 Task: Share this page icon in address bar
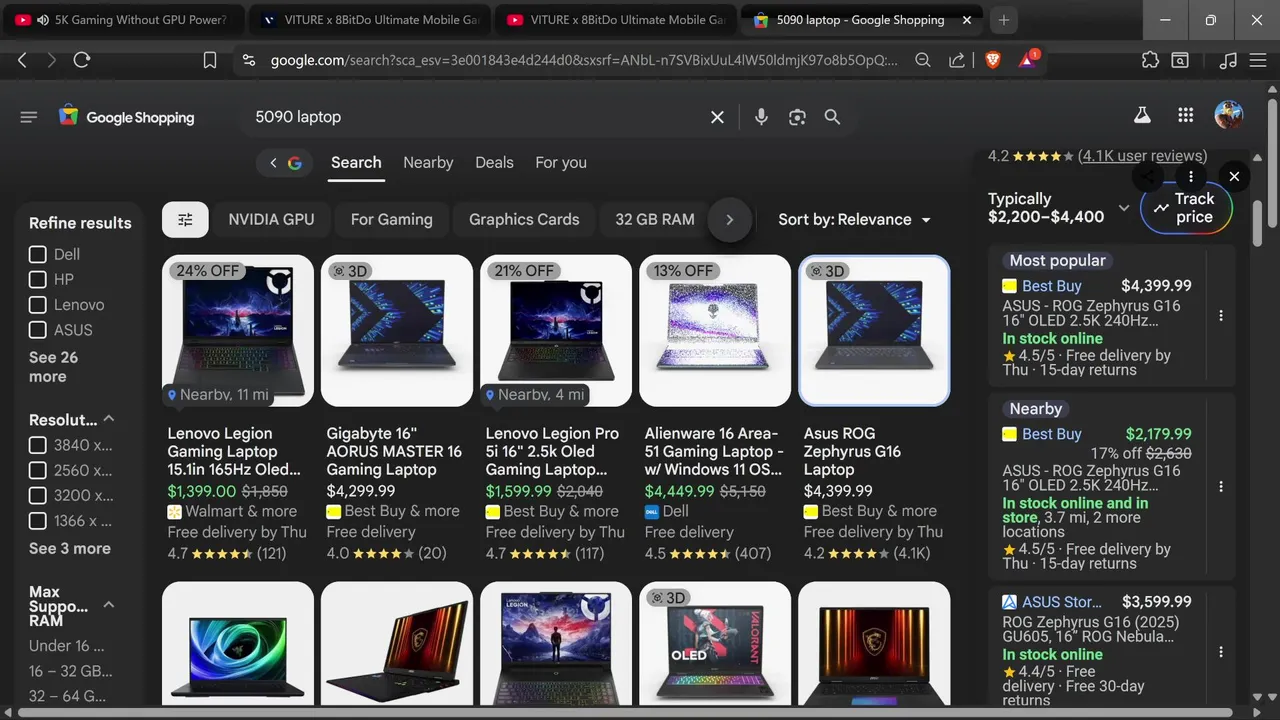(957, 60)
